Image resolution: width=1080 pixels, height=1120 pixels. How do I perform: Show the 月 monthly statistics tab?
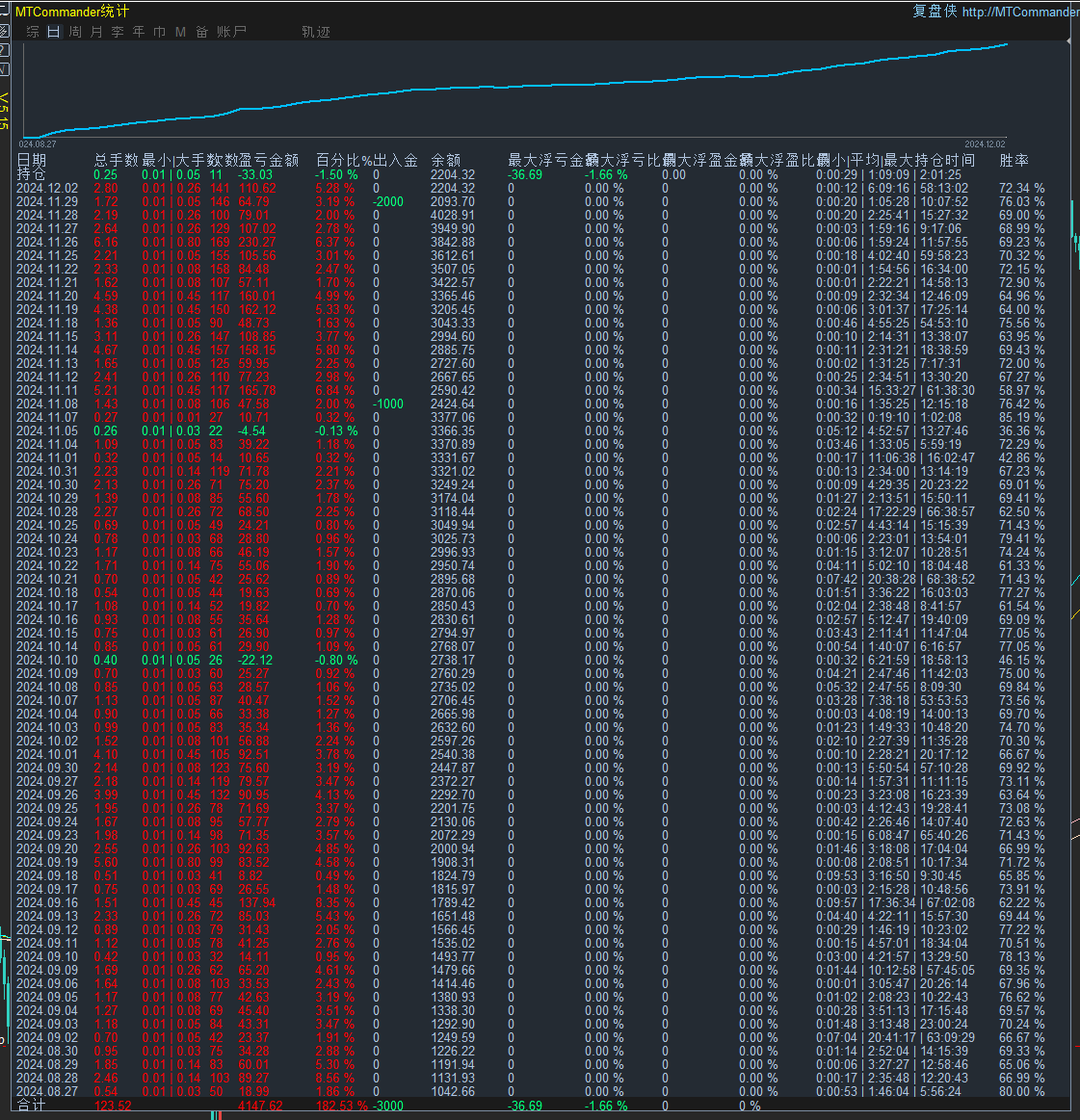coord(96,32)
